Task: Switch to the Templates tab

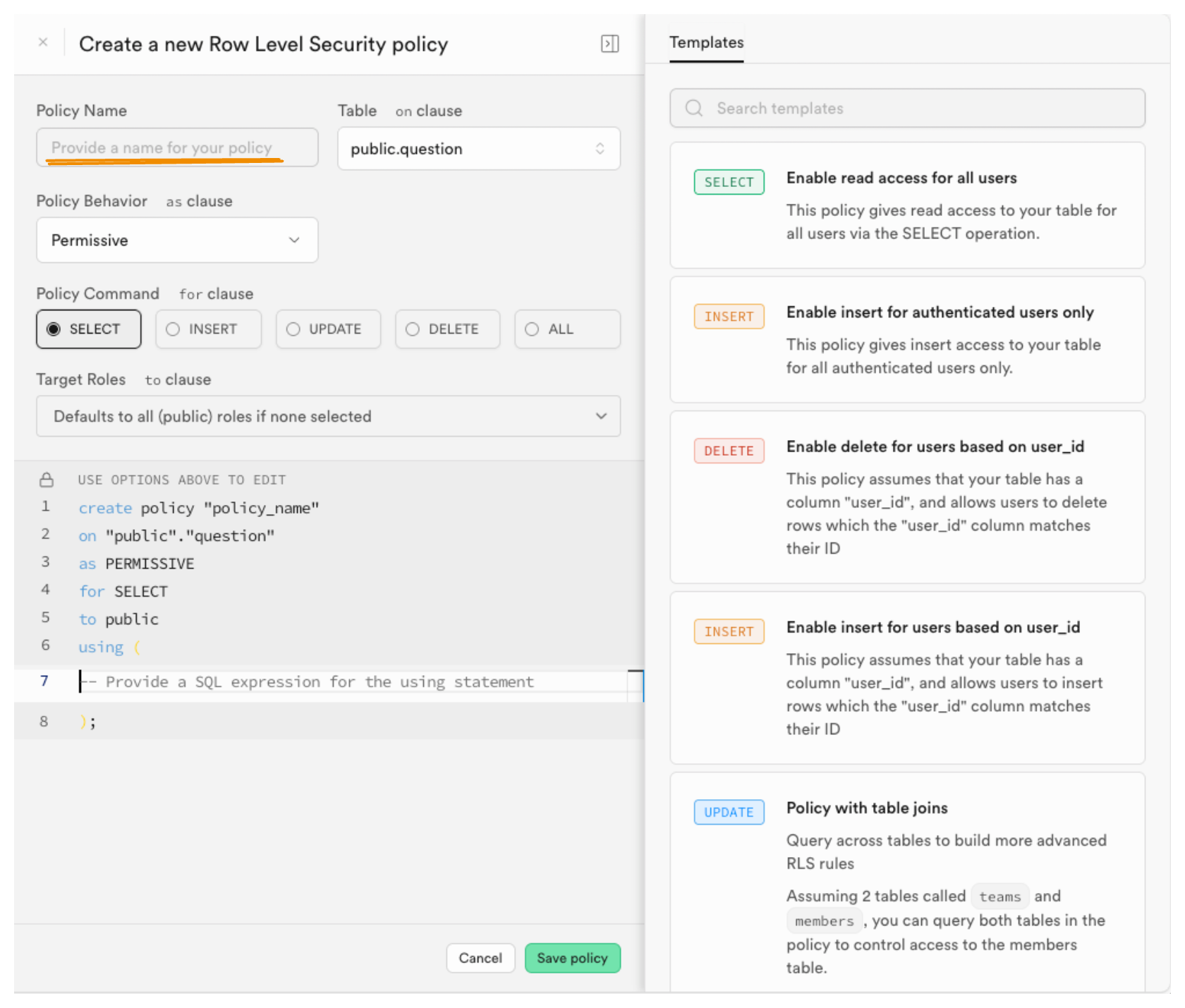Action: 706,43
